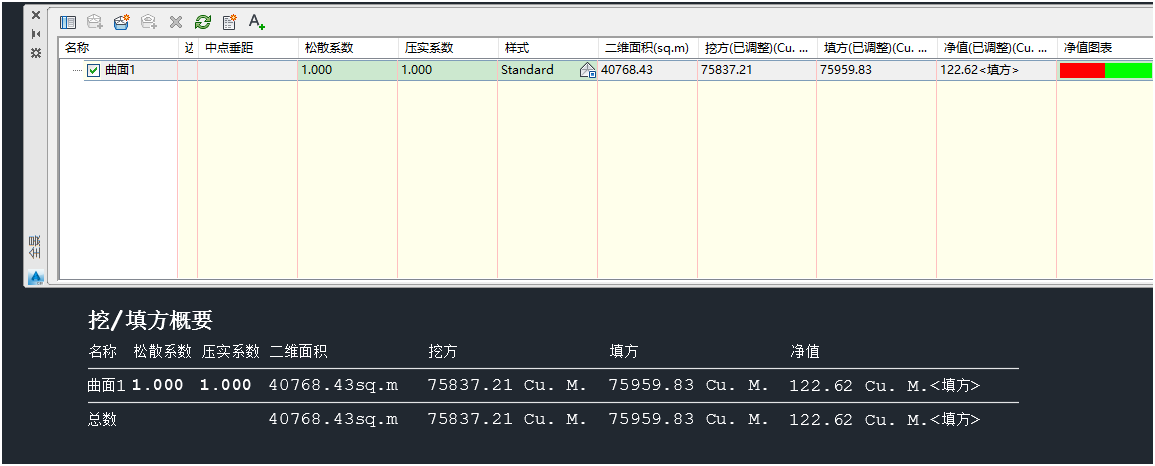Click the 净值 heading in summary table
The image size is (1155, 466).
(804, 352)
